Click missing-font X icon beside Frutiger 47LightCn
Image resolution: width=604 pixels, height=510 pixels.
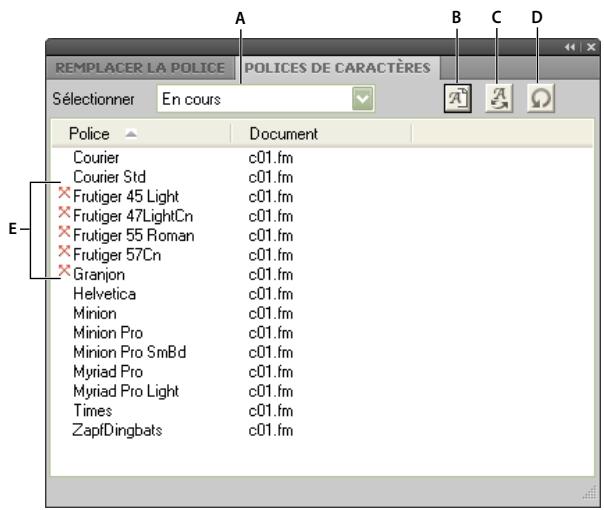pos(64,212)
